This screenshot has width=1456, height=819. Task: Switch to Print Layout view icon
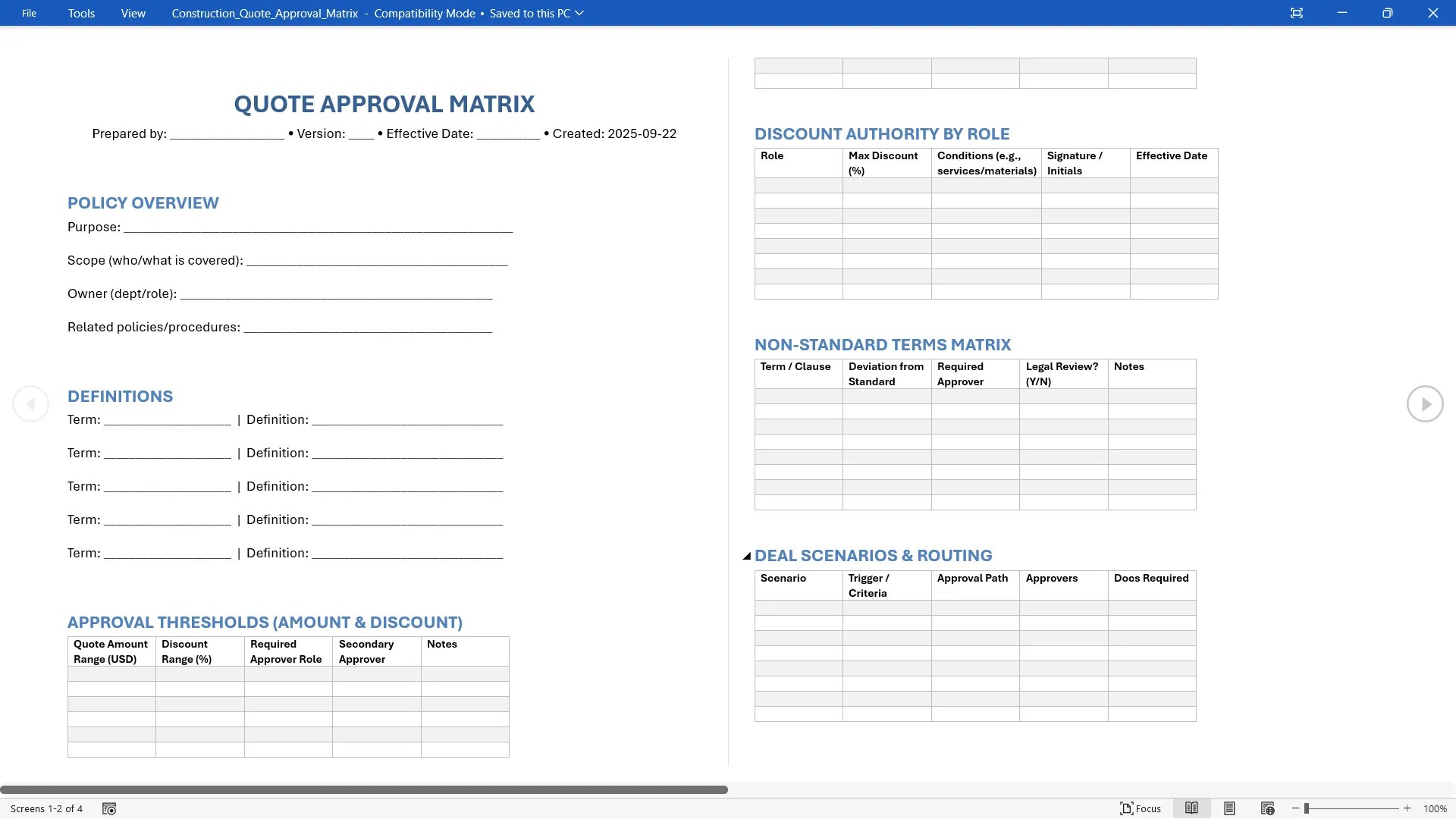pyautogui.click(x=1229, y=808)
